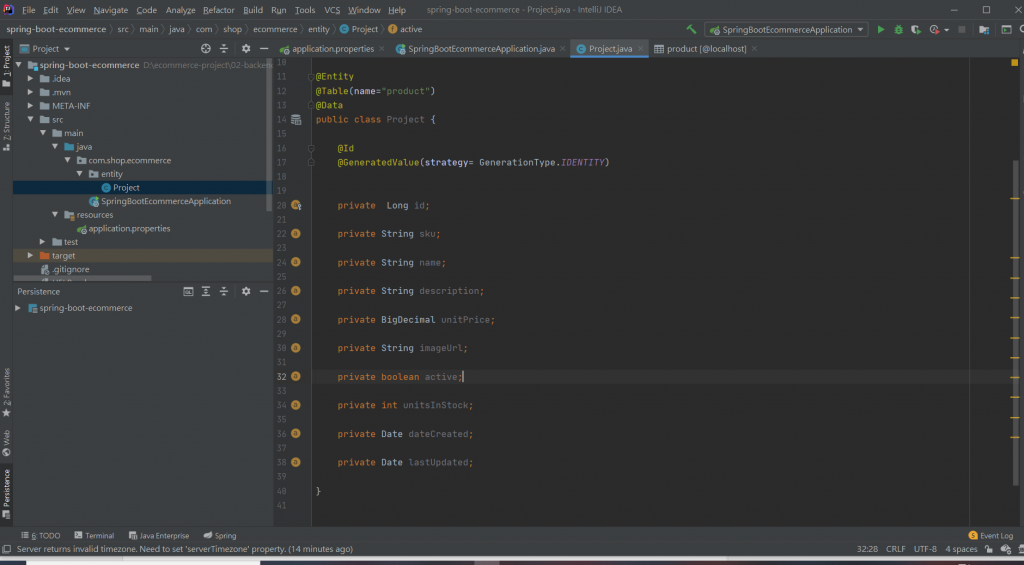This screenshot has width=1024, height=565.
Task: Click the gutter icon beside the id field
Action: [x=296, y=206]
